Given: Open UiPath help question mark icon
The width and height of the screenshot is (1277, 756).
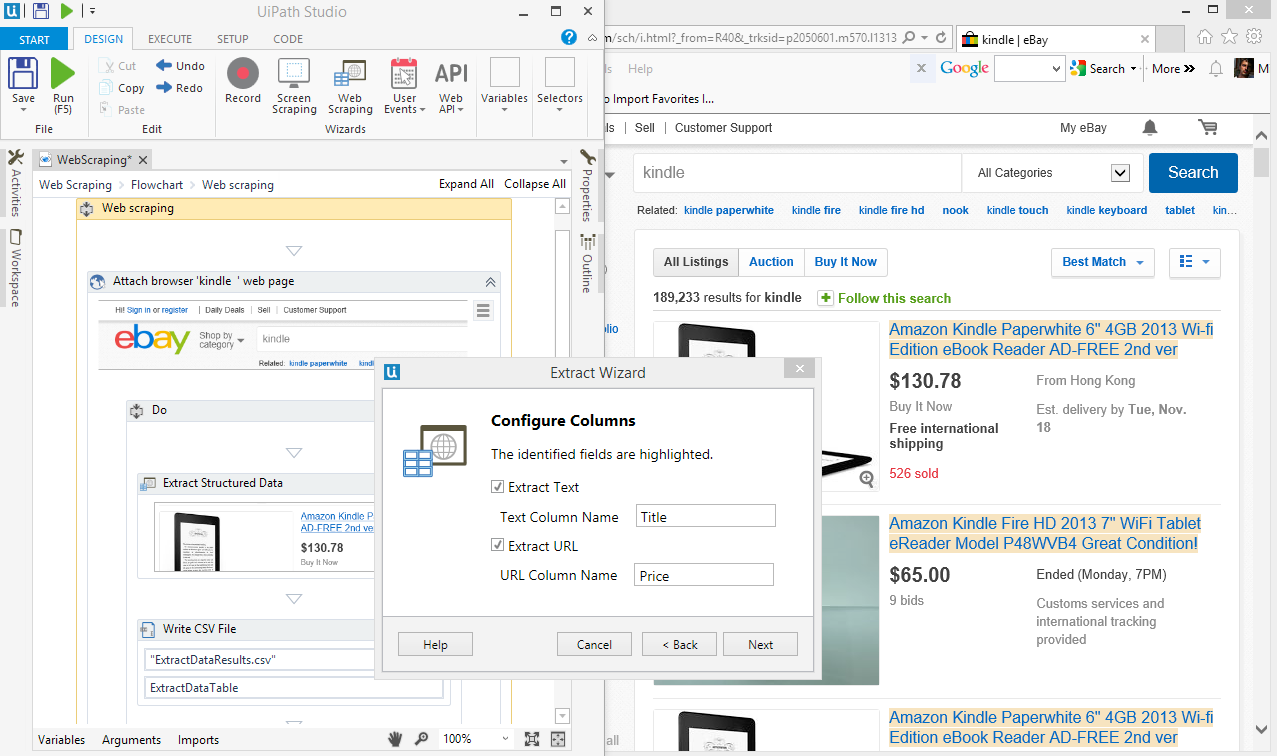Looking at the screenshot, I should coord(569,38).
